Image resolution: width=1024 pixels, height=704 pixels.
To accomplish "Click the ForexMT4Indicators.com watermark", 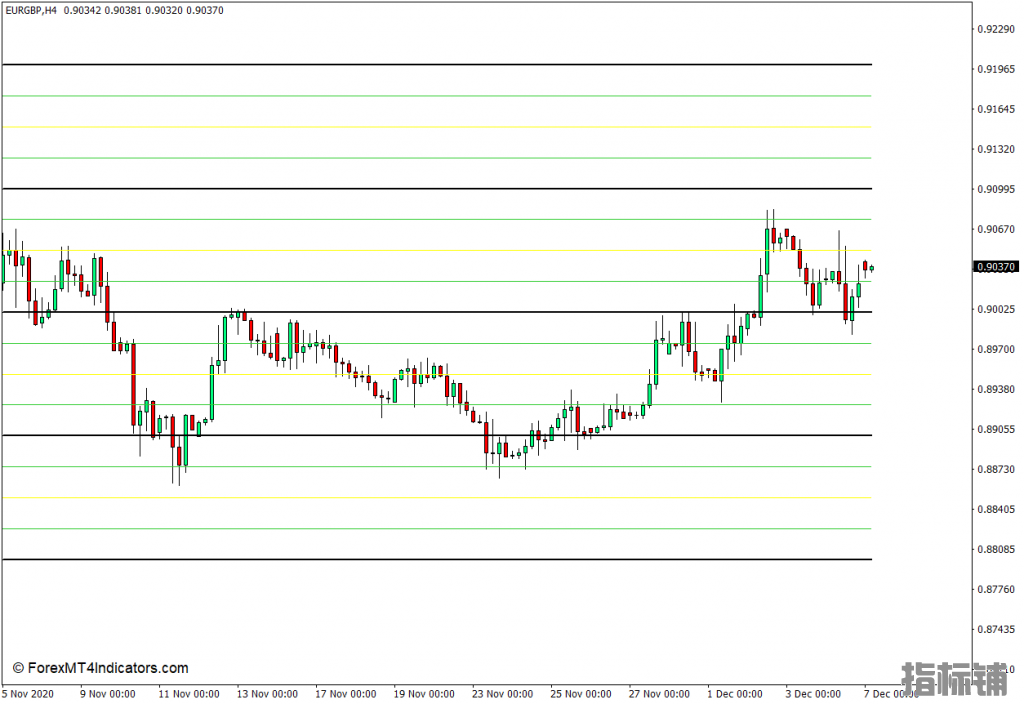I will [x=100, y=668].
